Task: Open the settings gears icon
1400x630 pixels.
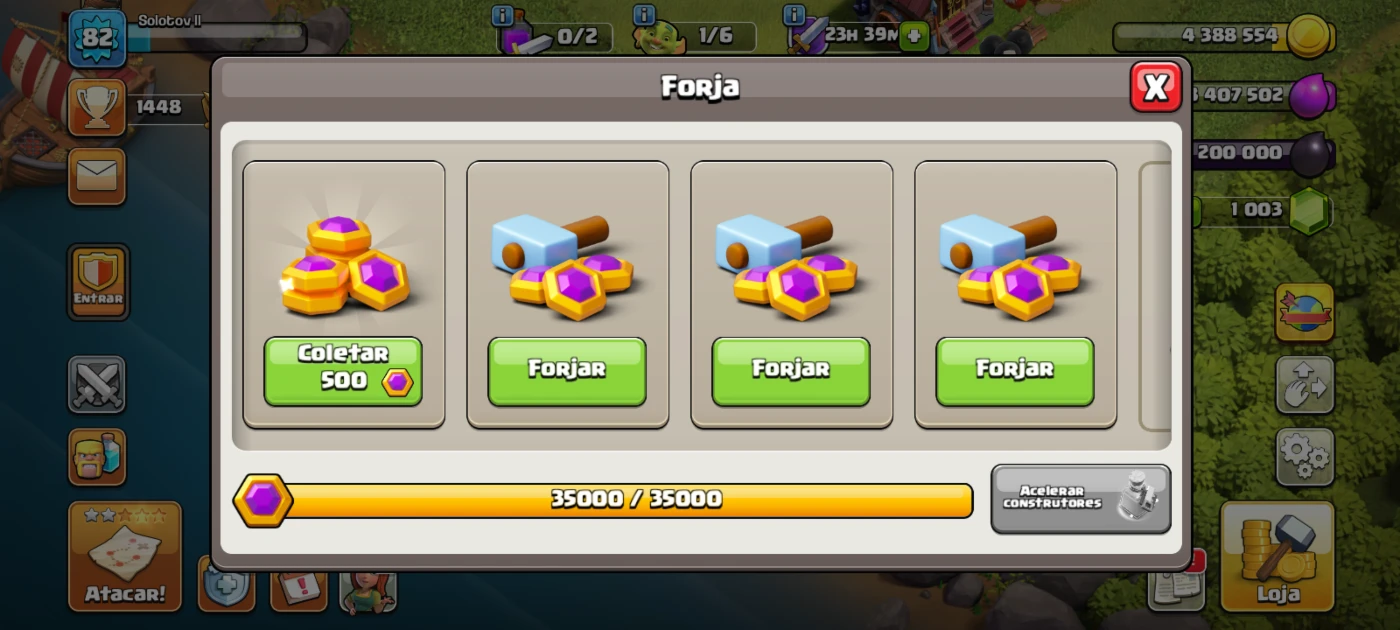Action: (1305, 457)
